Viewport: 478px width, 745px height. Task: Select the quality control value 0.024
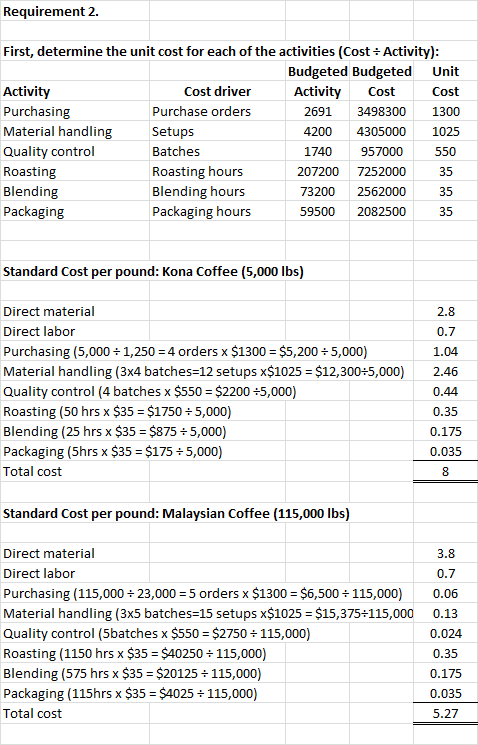(x=445, y=633)
